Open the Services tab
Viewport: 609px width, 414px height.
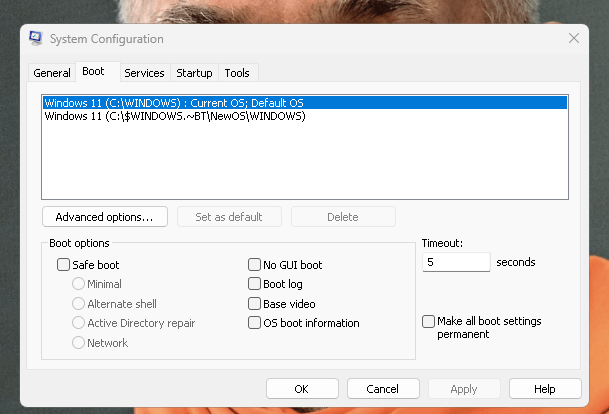click(144, 73)
